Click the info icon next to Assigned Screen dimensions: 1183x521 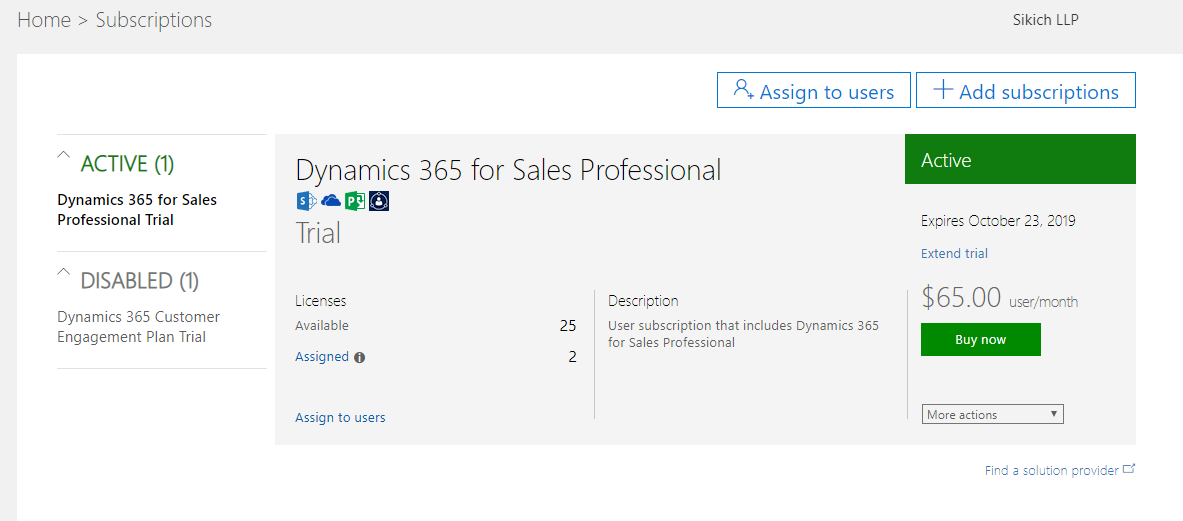360,357
